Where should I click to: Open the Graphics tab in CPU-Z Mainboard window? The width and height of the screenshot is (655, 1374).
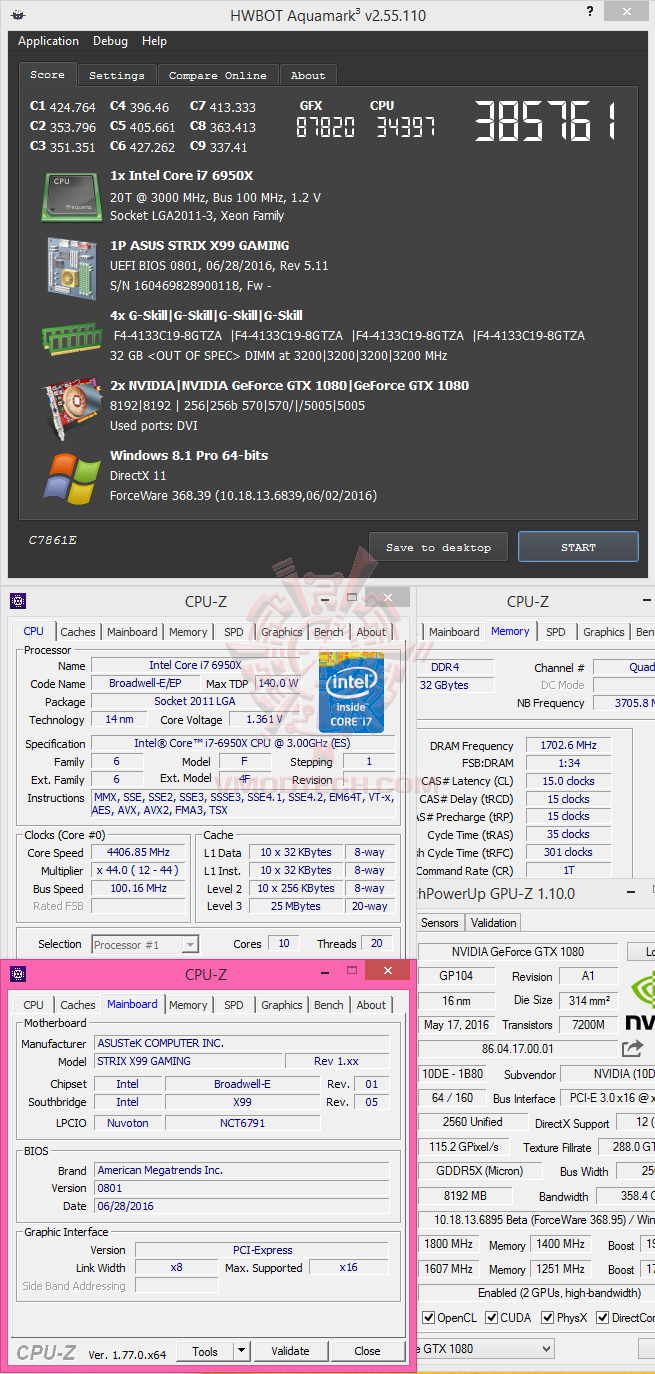pos(281,1005)
